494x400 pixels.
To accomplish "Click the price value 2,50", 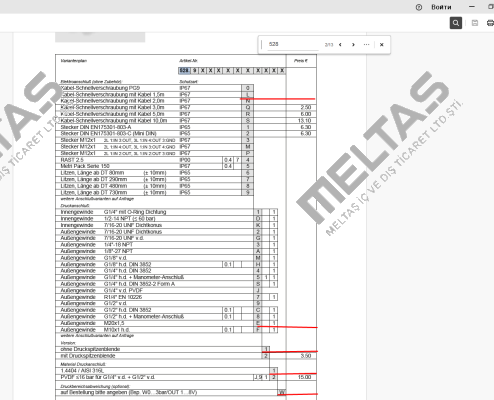I will pyautogui.click(x=305, y=107).
